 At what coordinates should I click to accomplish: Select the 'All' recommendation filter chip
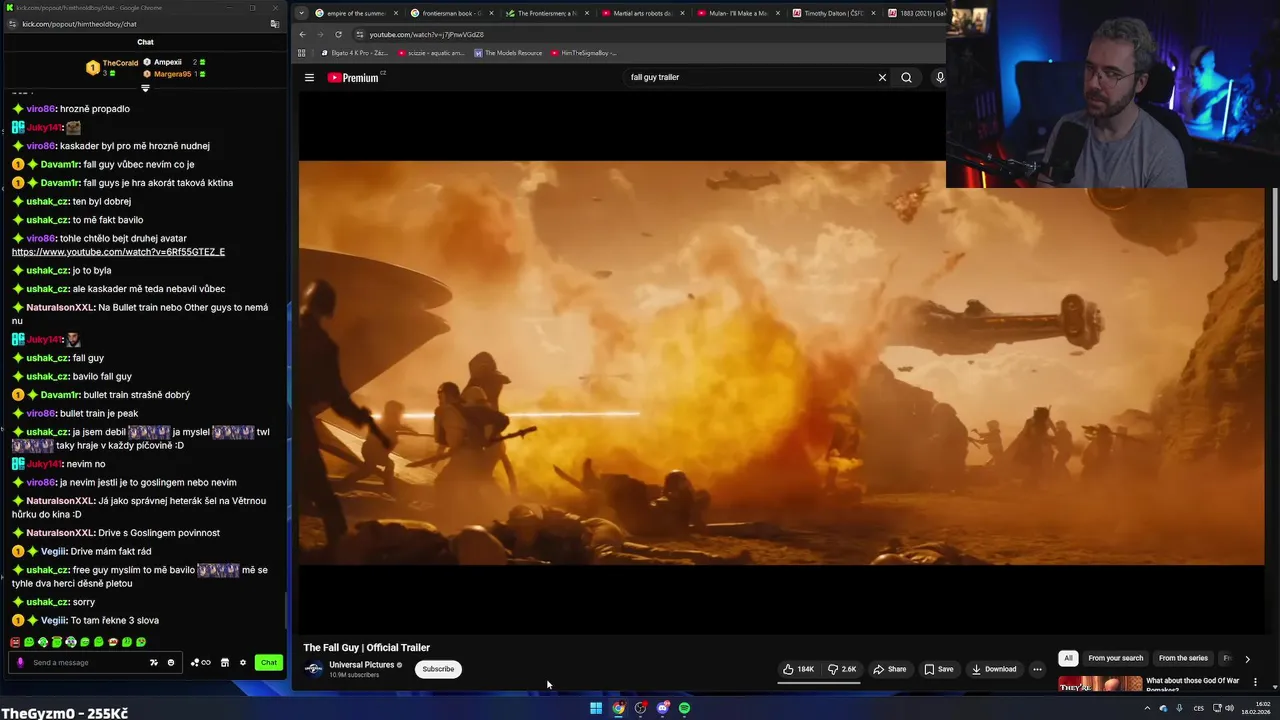(1068, 658)
